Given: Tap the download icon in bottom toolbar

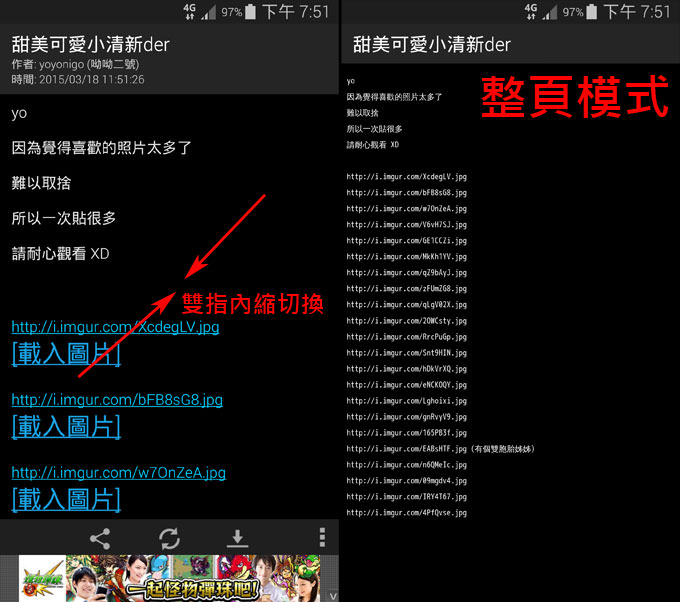Looking at the screenshot, I should pos(237,538).
